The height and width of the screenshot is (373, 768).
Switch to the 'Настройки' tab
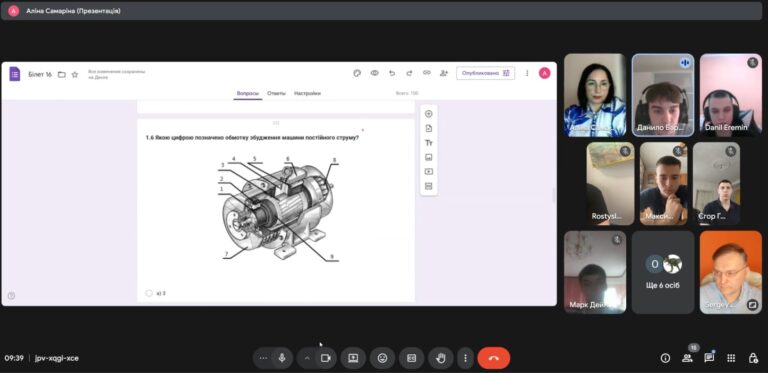[x=307, y=93]
